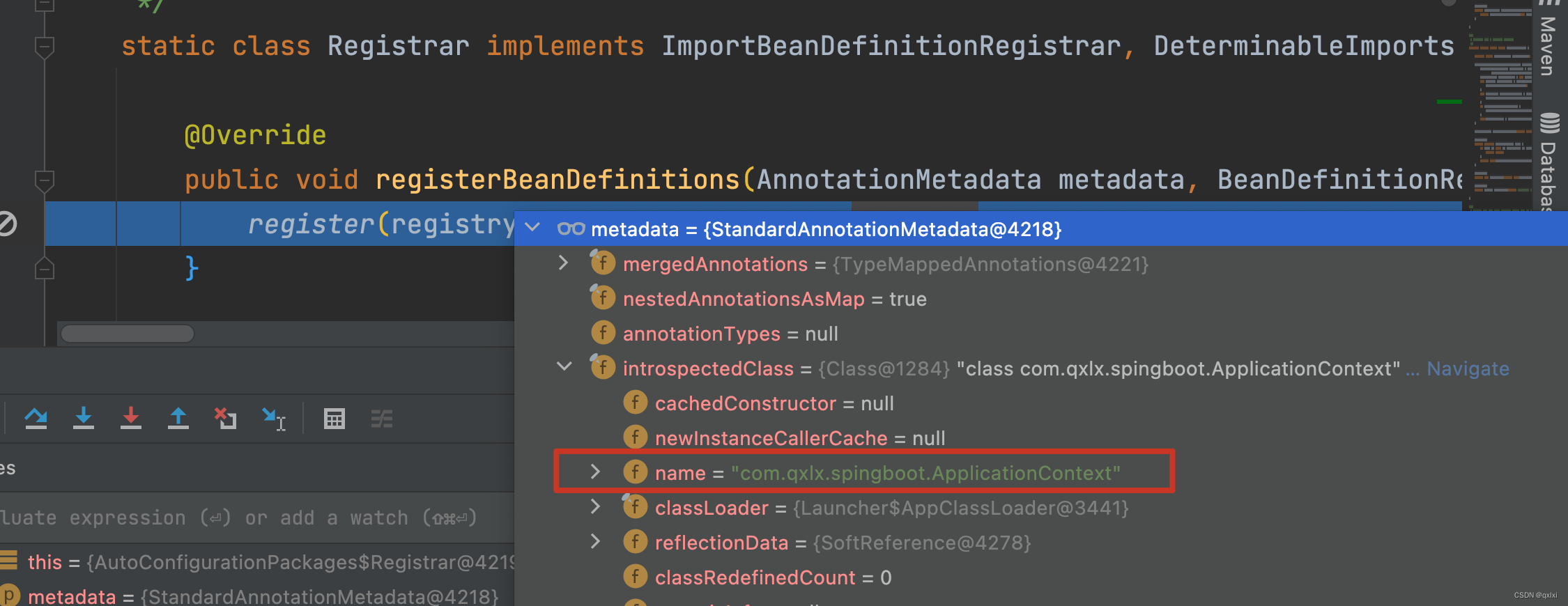Open the Evaluate Expression calculator icon

[x=335, y=419]
